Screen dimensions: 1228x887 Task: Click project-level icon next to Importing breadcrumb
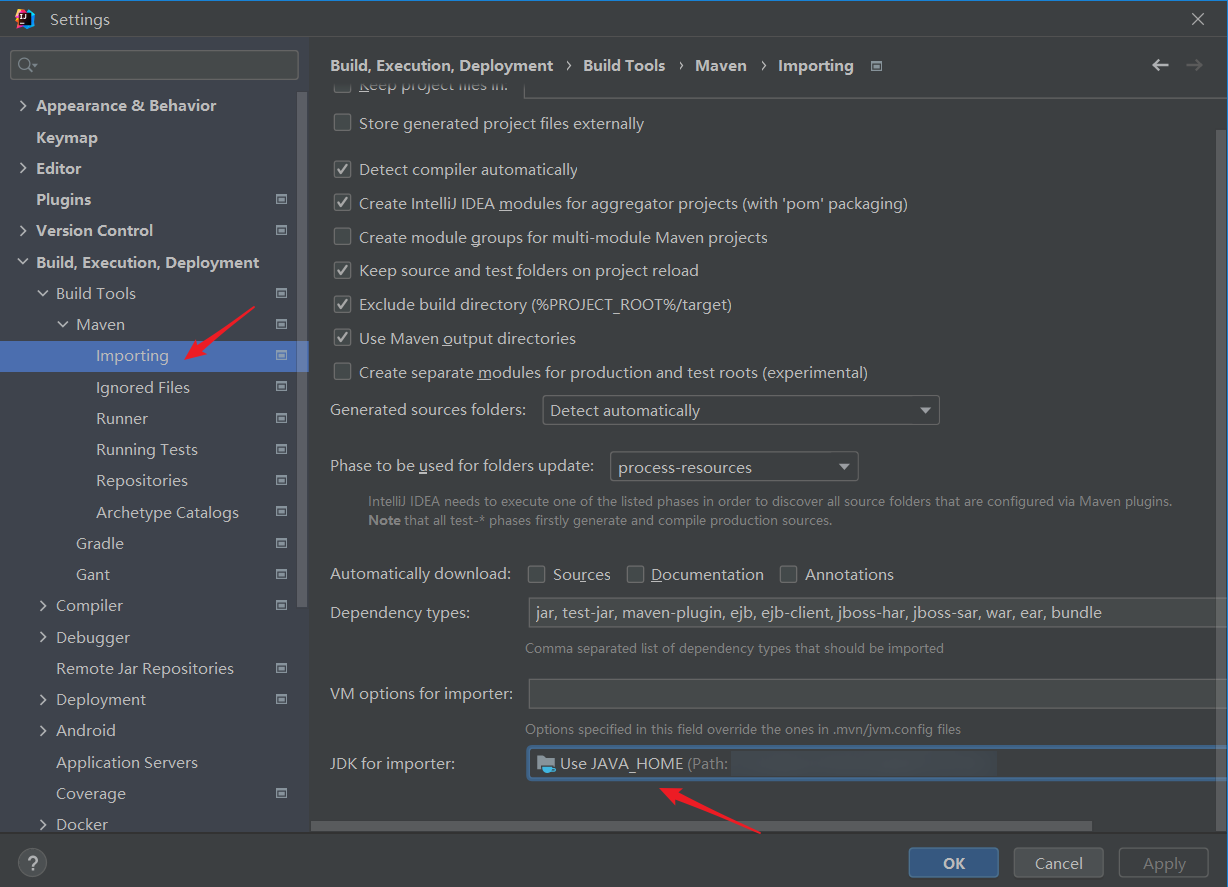(x=877, y=66)
